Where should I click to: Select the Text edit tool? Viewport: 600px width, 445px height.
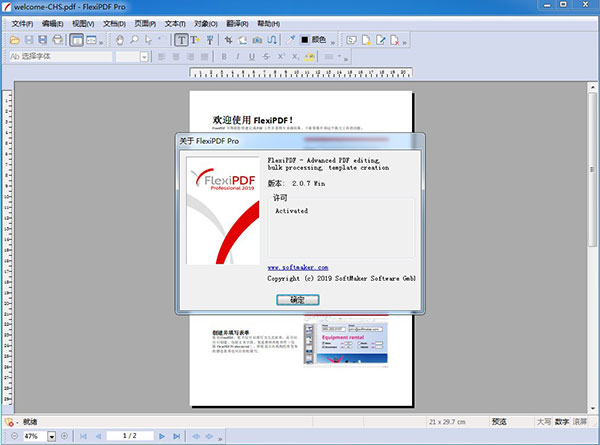pos(181,40)
